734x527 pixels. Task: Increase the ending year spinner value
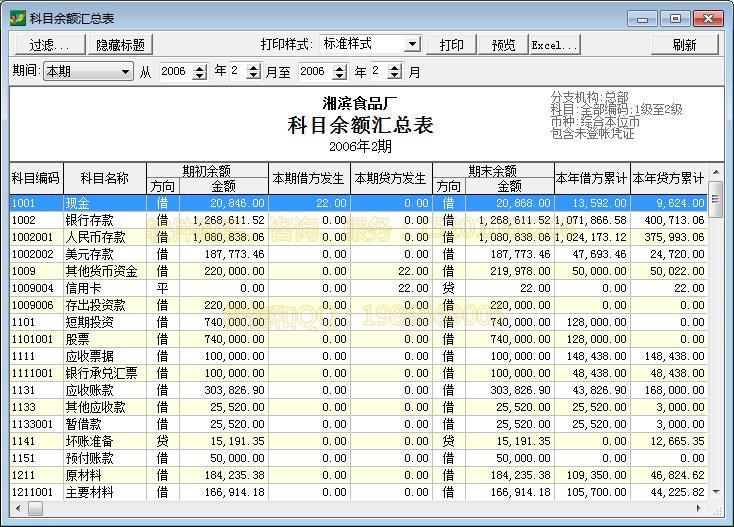tap(339, 68)
